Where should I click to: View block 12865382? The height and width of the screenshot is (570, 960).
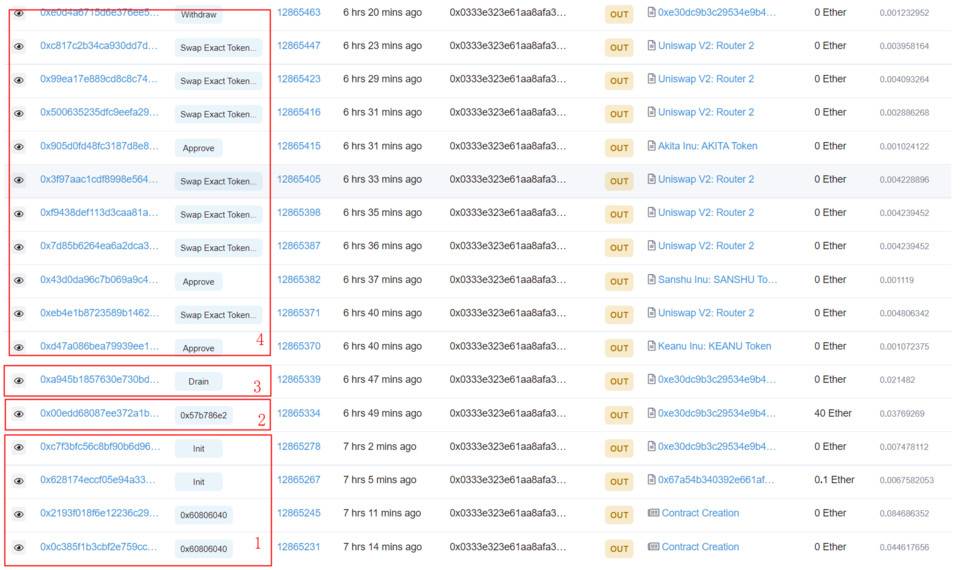(299, 280)
